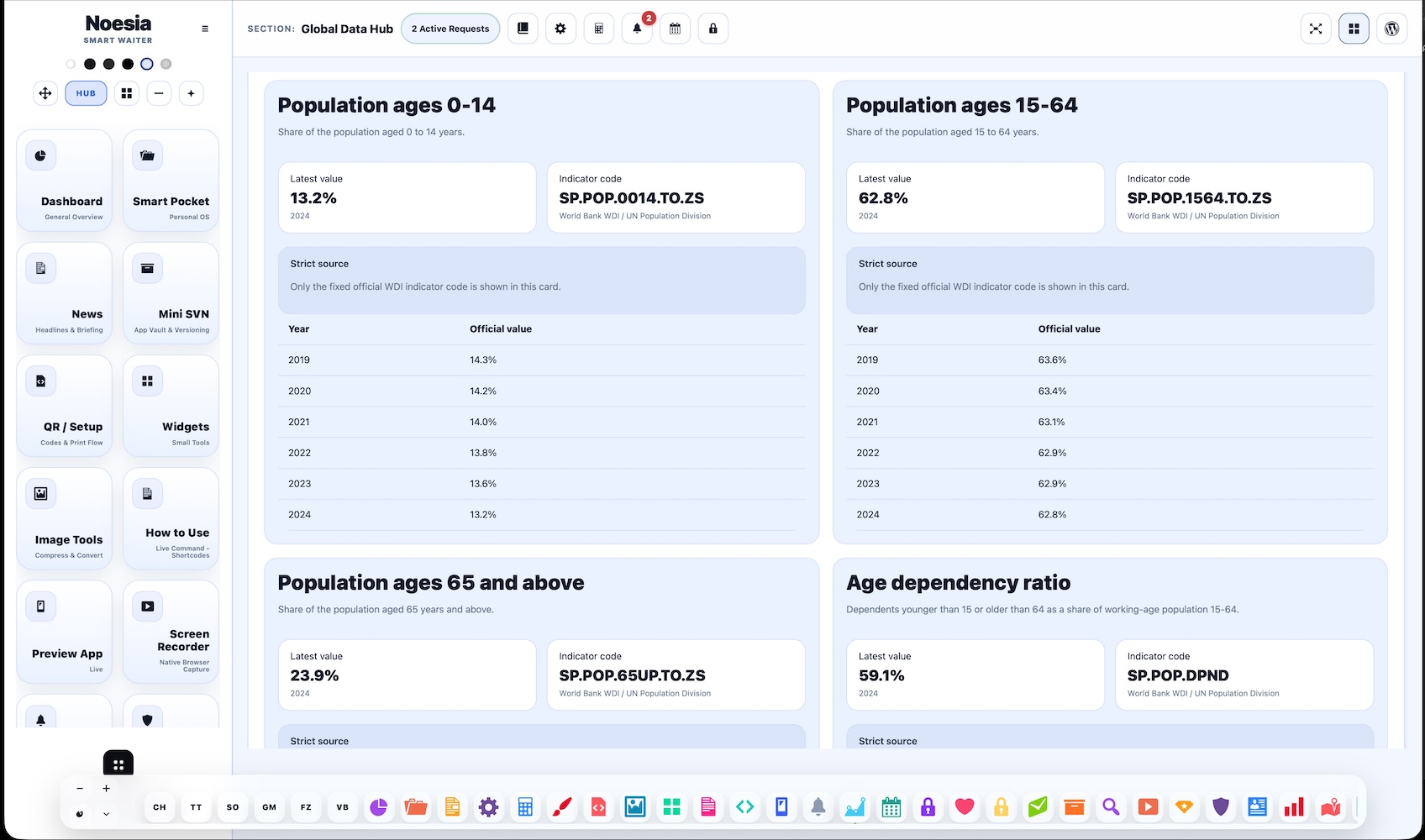
Task: Click the dock minus zoom button
Action: coord(80,789)
